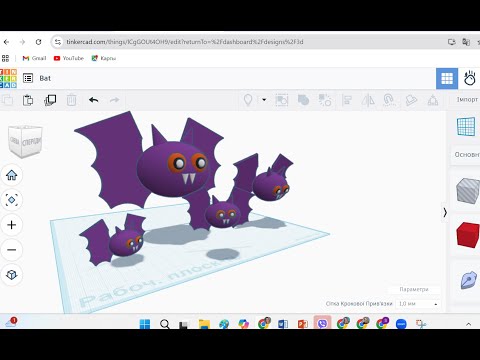Open PowerPoint from the taskbar
This screenshot has width=480, height=360.
click(302, 324)
